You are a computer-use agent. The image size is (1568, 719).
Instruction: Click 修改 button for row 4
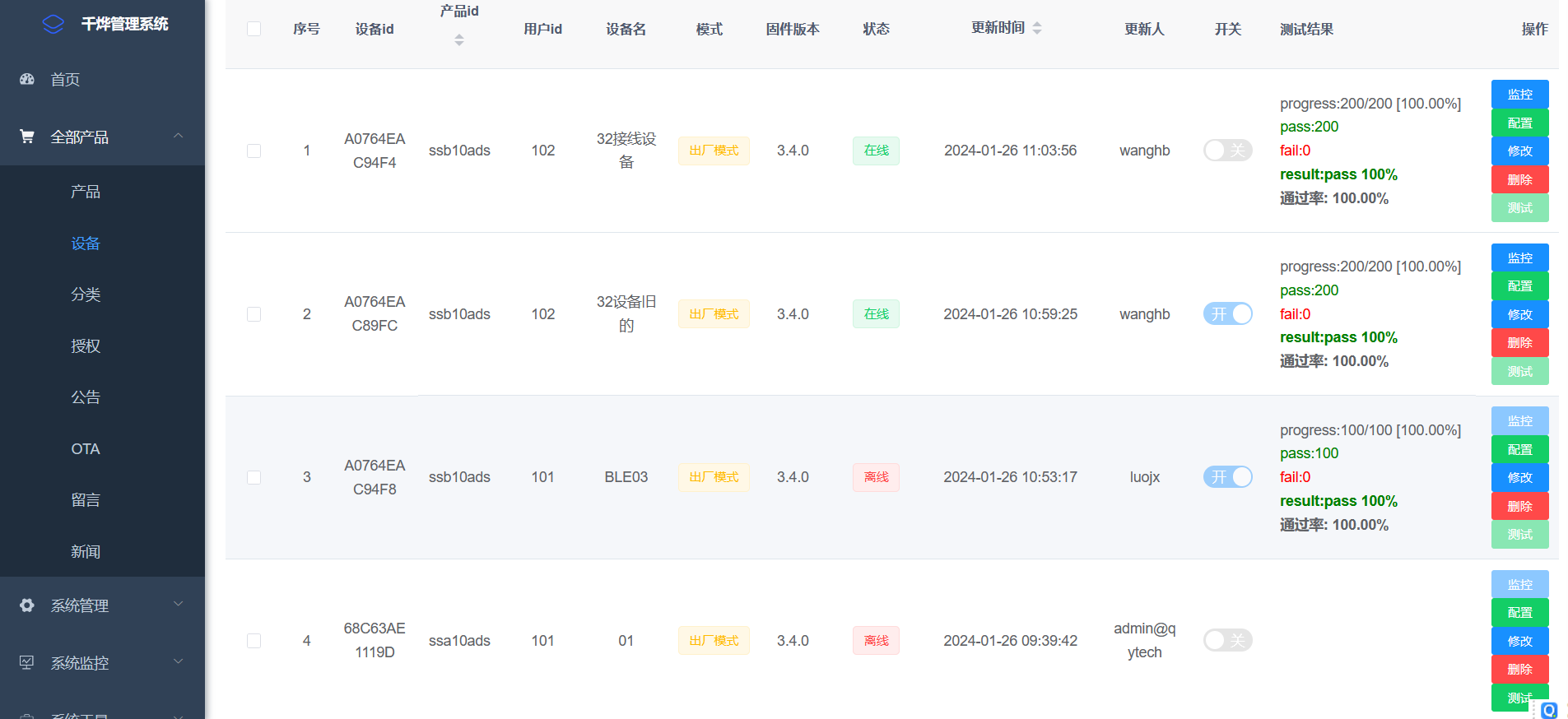1519,641
